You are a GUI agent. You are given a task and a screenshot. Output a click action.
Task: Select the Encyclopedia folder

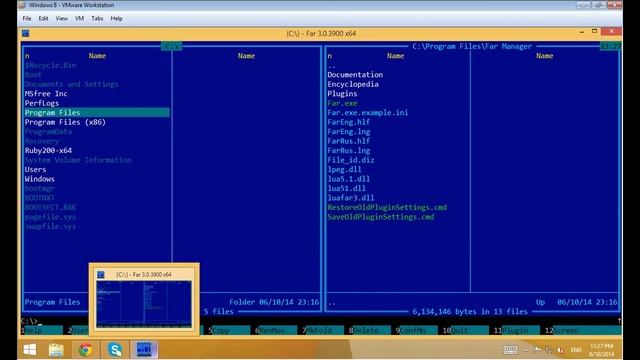(x=353, y=84)
